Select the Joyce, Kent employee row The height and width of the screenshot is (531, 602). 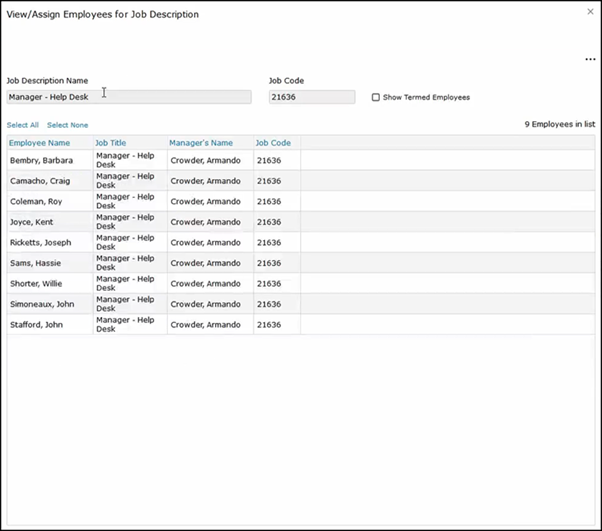click(x=33, y=222)
